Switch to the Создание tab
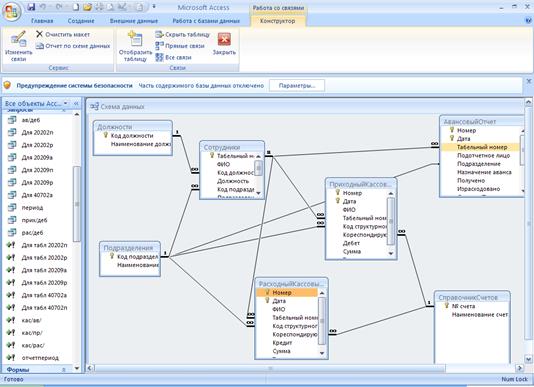 tap(81, 21)
